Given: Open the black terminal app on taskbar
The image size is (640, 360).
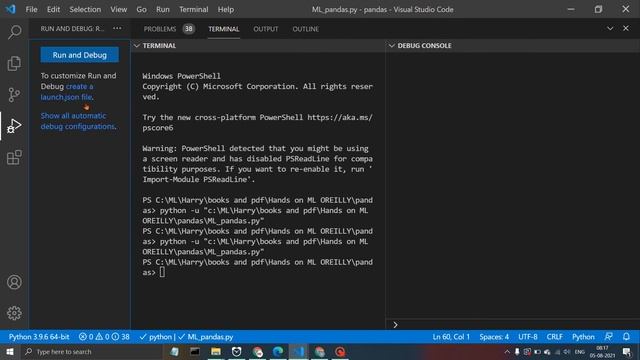Looking at the screenshot, I should click(195, 351).
